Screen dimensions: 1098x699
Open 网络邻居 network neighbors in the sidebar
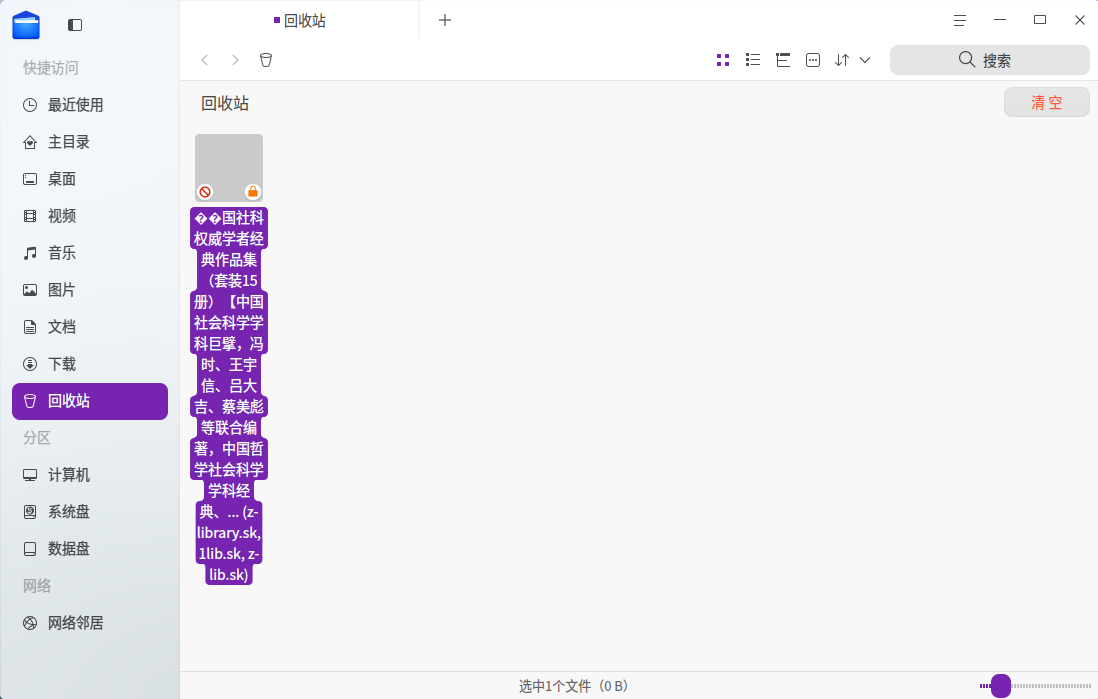coord(90,623)
